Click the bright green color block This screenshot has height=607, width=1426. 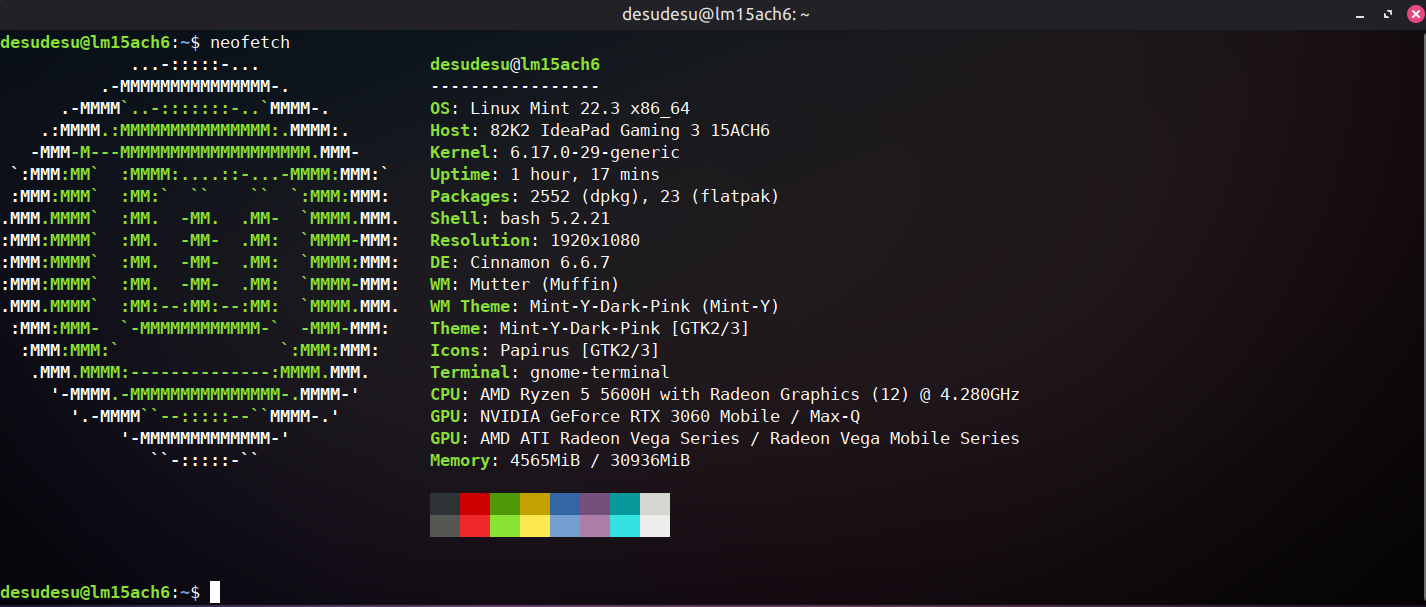point(505,526)
